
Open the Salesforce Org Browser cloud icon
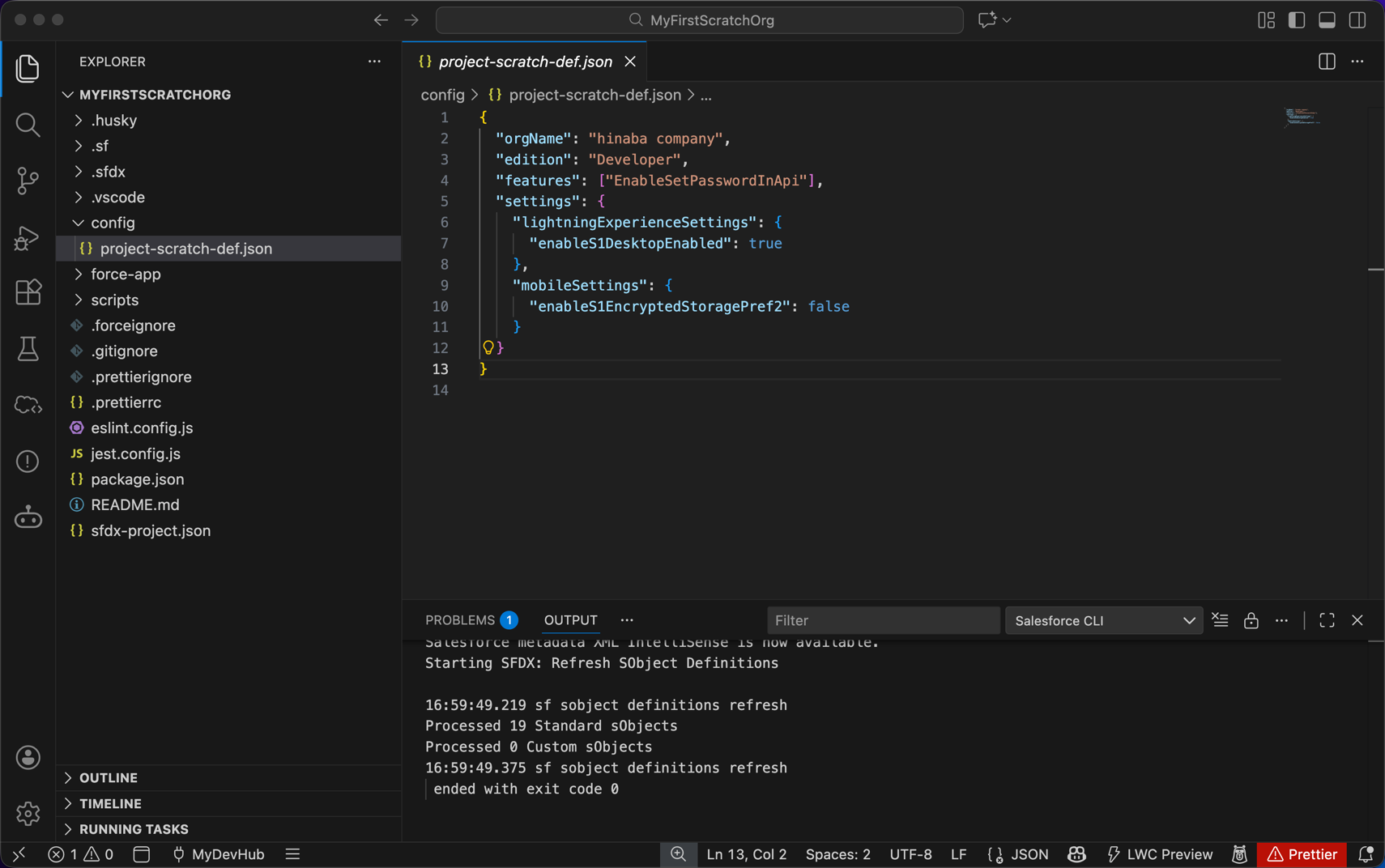point(28,405)
